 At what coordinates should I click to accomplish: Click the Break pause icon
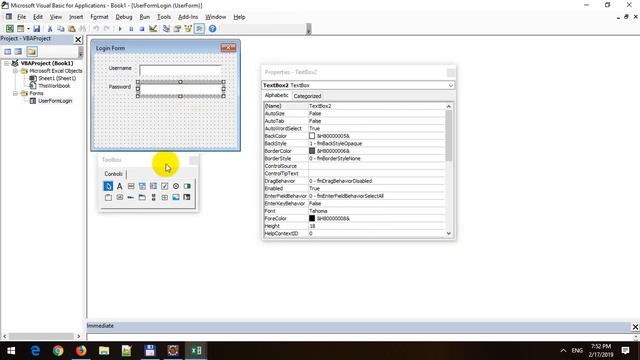click(x=131, y=29)
